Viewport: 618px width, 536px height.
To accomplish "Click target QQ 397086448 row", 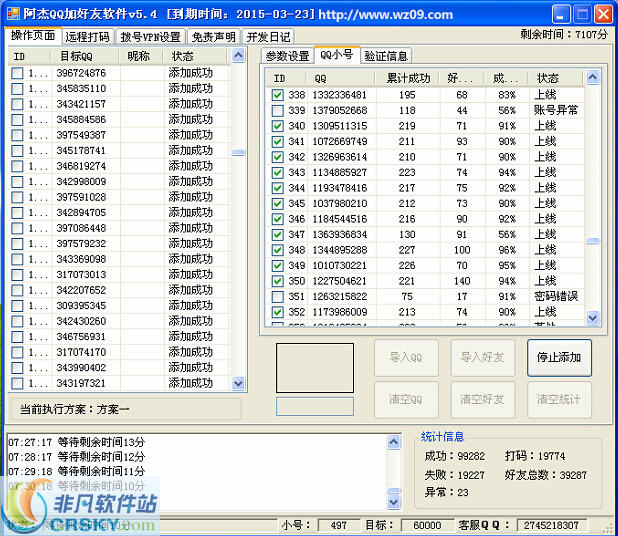I will coord(118,228).
